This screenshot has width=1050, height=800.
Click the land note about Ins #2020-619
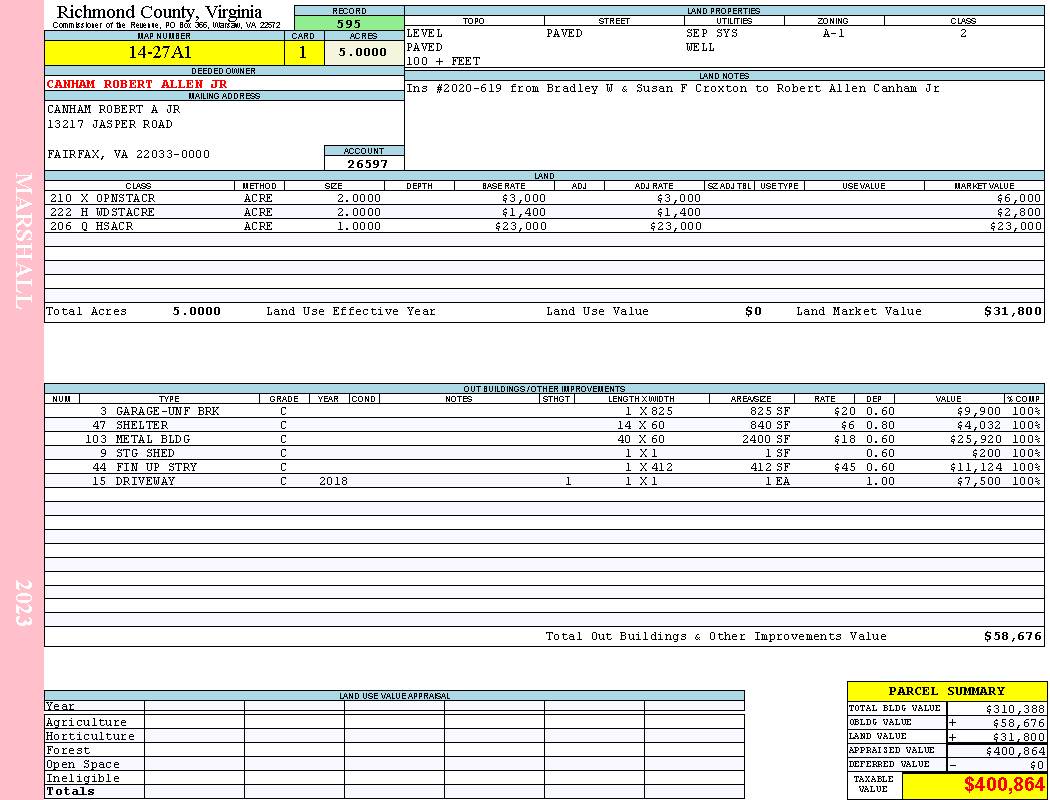pyautogui.click(x=673, y=88)
